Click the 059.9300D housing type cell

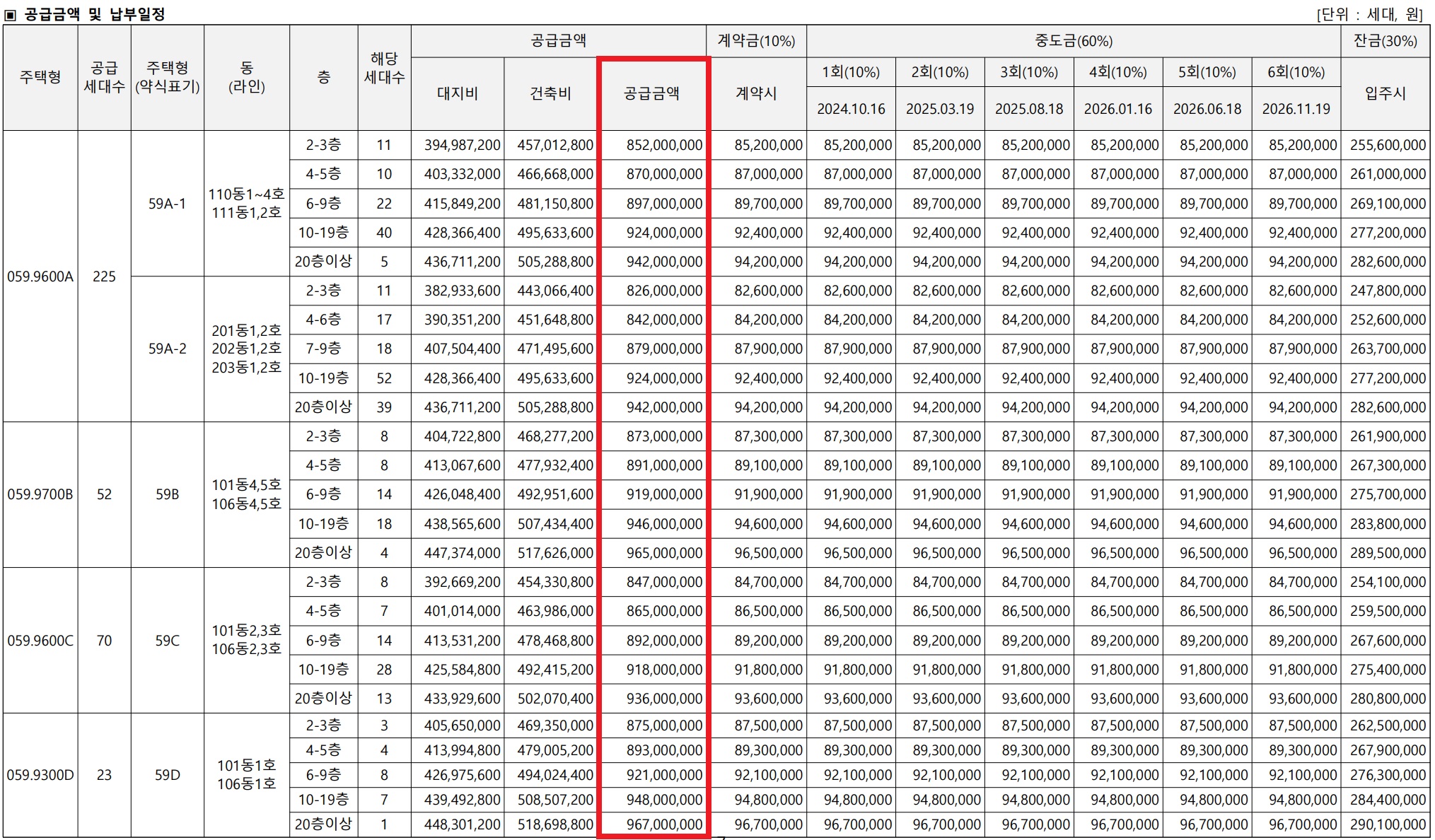[x=40, y=775]
